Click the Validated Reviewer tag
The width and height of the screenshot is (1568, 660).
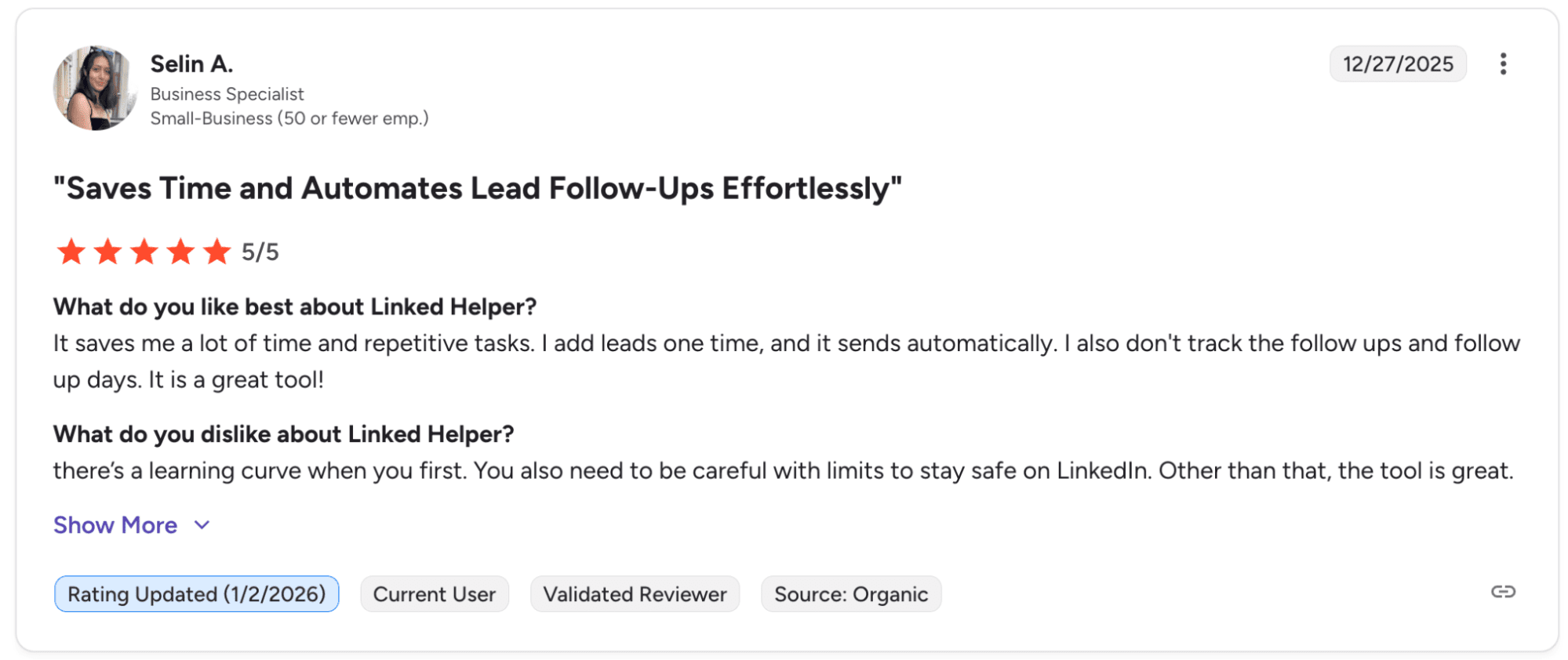[x=635, y=594]
